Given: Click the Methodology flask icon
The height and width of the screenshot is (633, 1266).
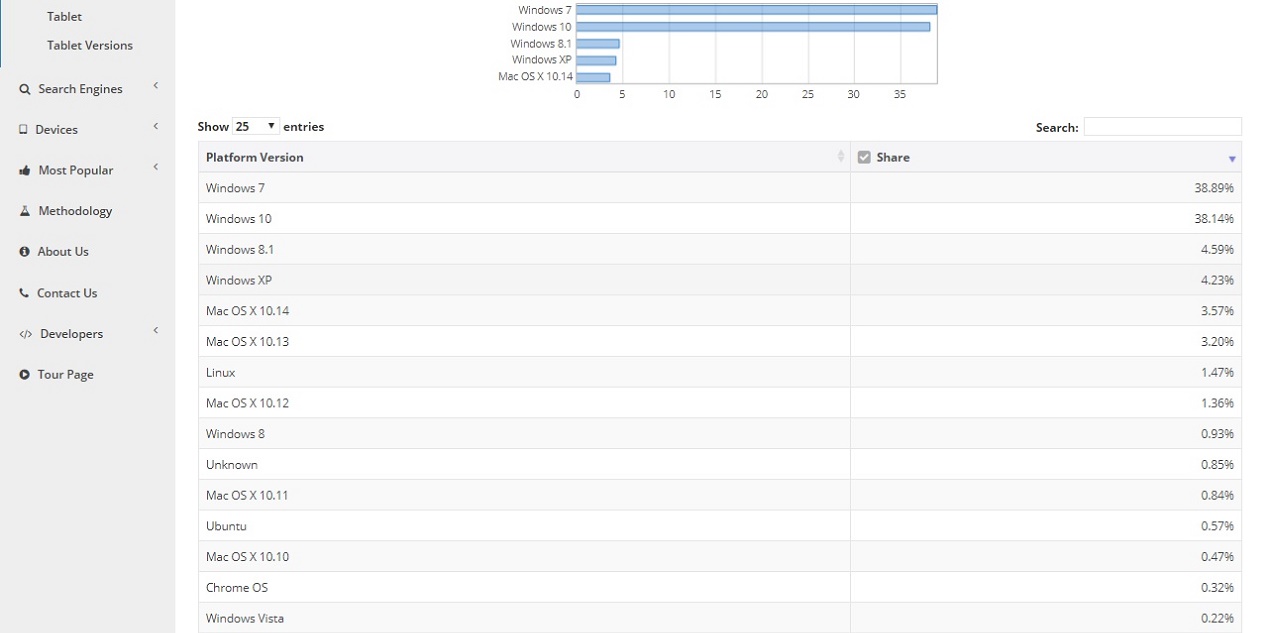Looking at the screenshot, I should [24, 211].
